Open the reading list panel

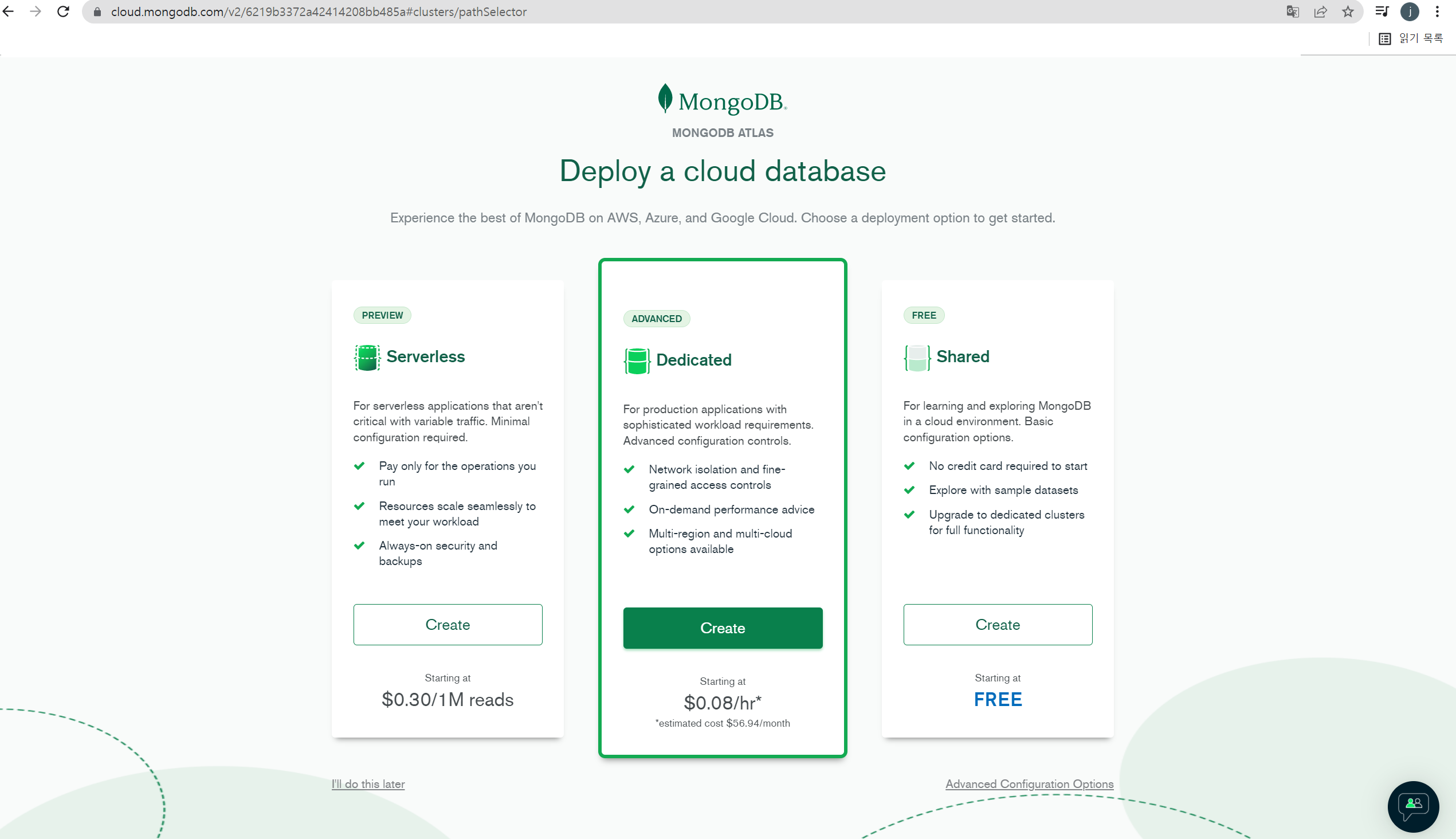1411,38
